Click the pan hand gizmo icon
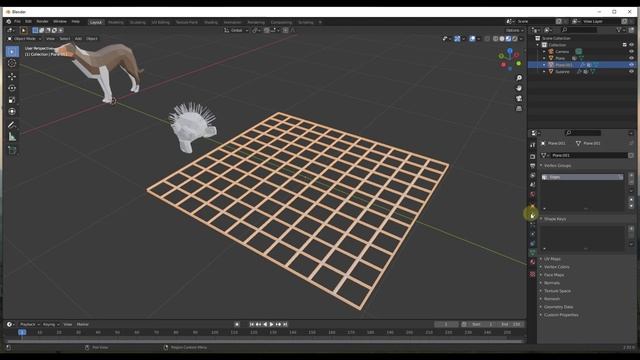 pyautogui.click(x=519, y=88)
